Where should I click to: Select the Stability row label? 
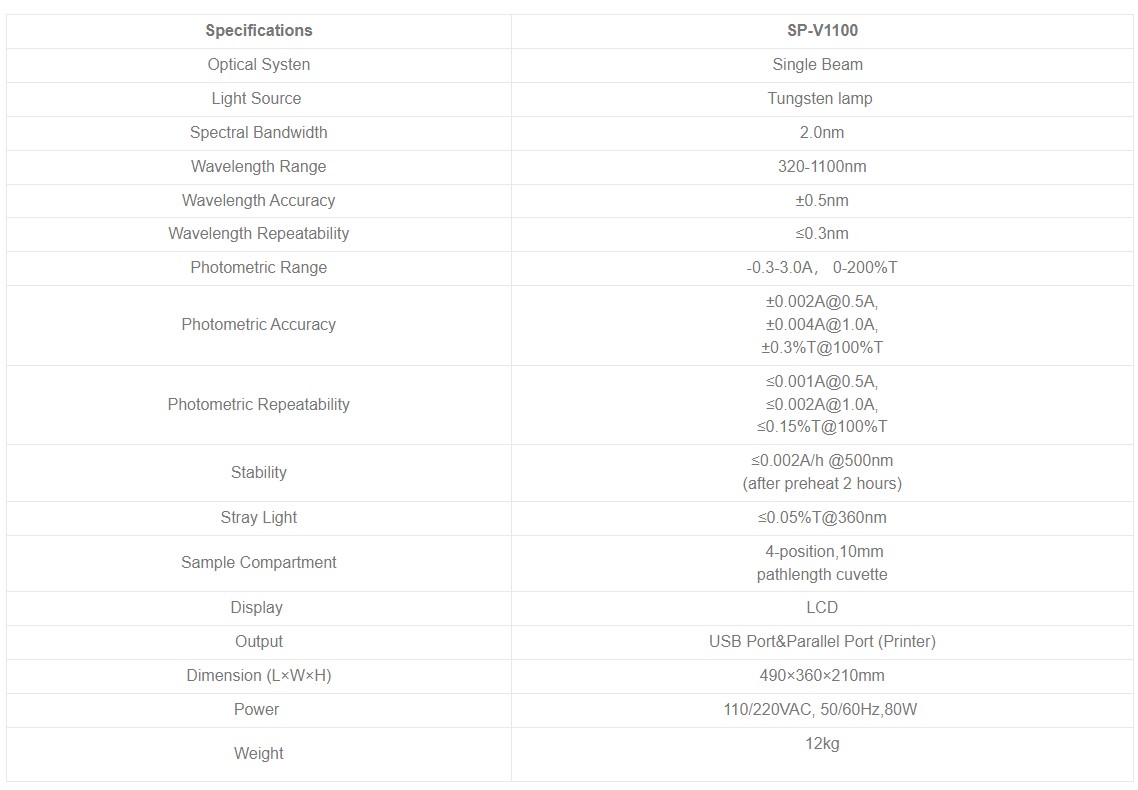point(259,472)
